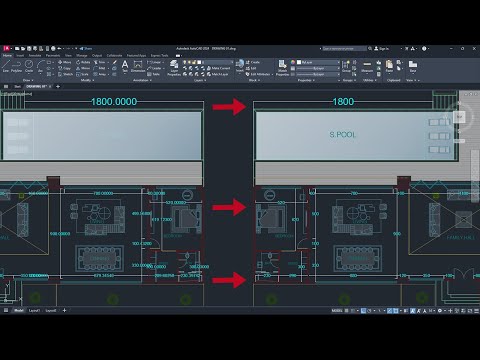Choose the Mirror command
Screen dimensions: 480x360
tap(83, 68)
